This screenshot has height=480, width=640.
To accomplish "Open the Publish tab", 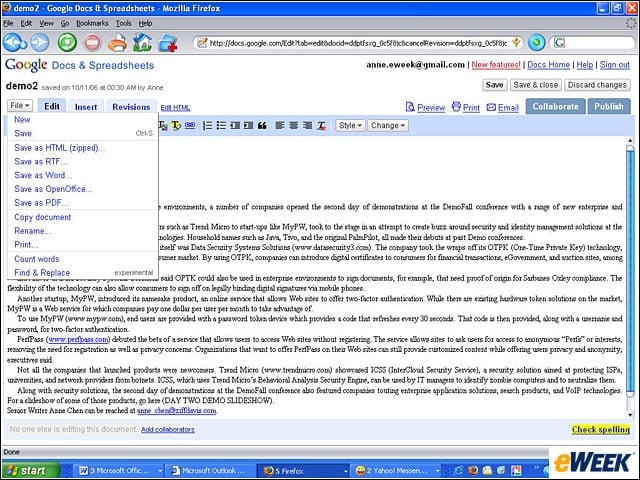I will (609, 107).
